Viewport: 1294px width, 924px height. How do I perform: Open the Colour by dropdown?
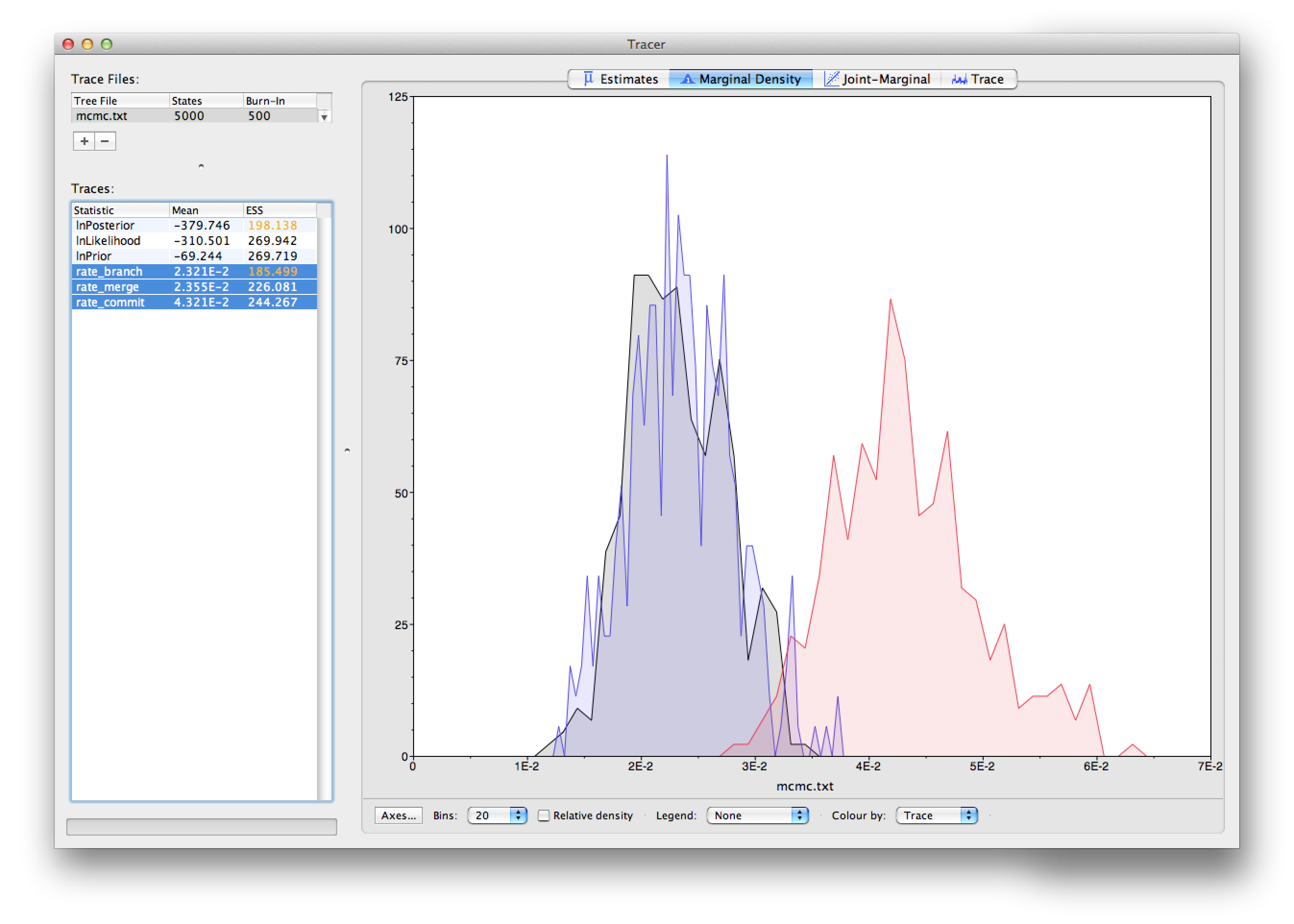click(937, 815)
